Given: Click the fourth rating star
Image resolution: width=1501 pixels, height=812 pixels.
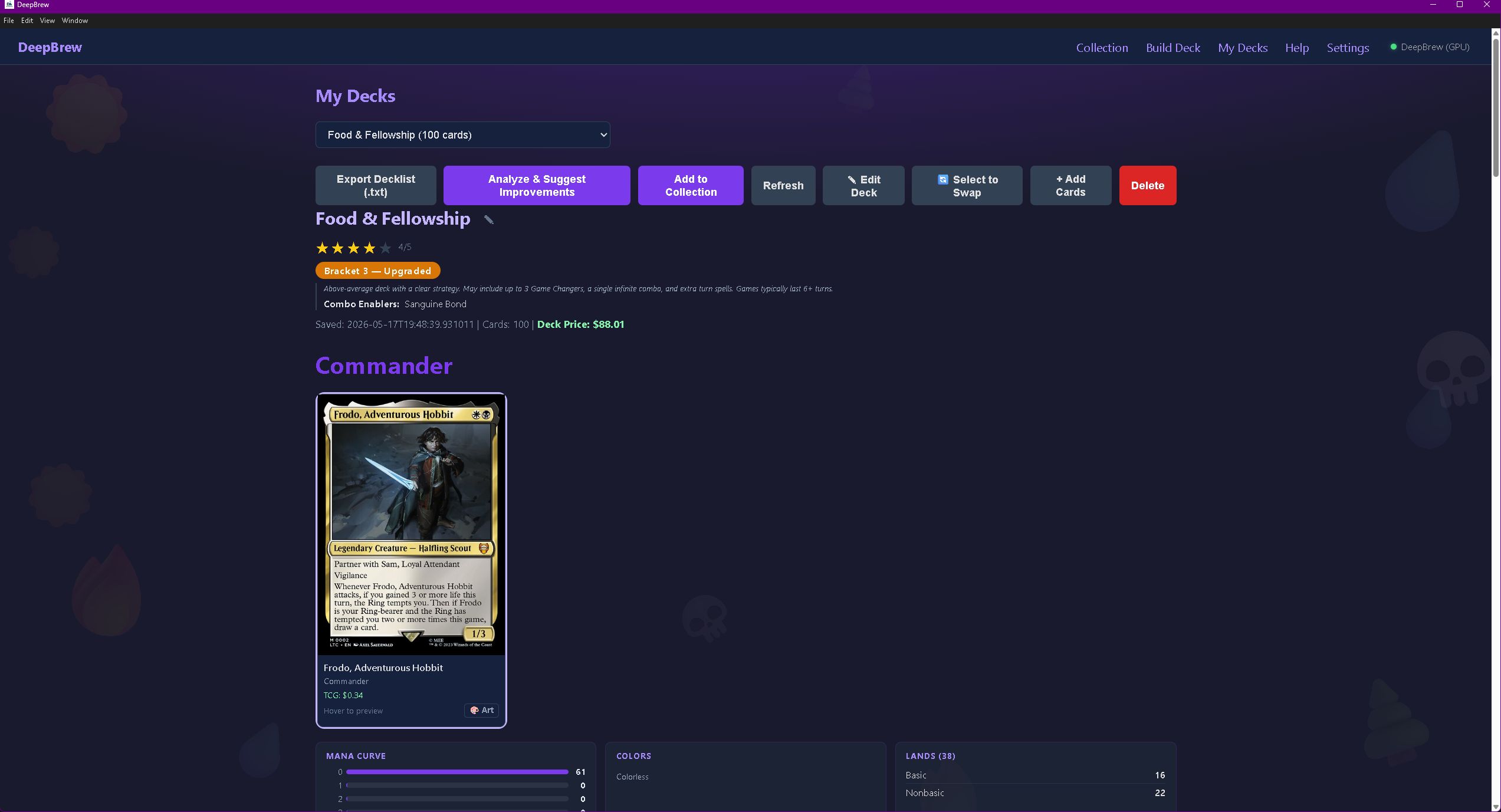Looking at the screenshot, I should (369, 248).
